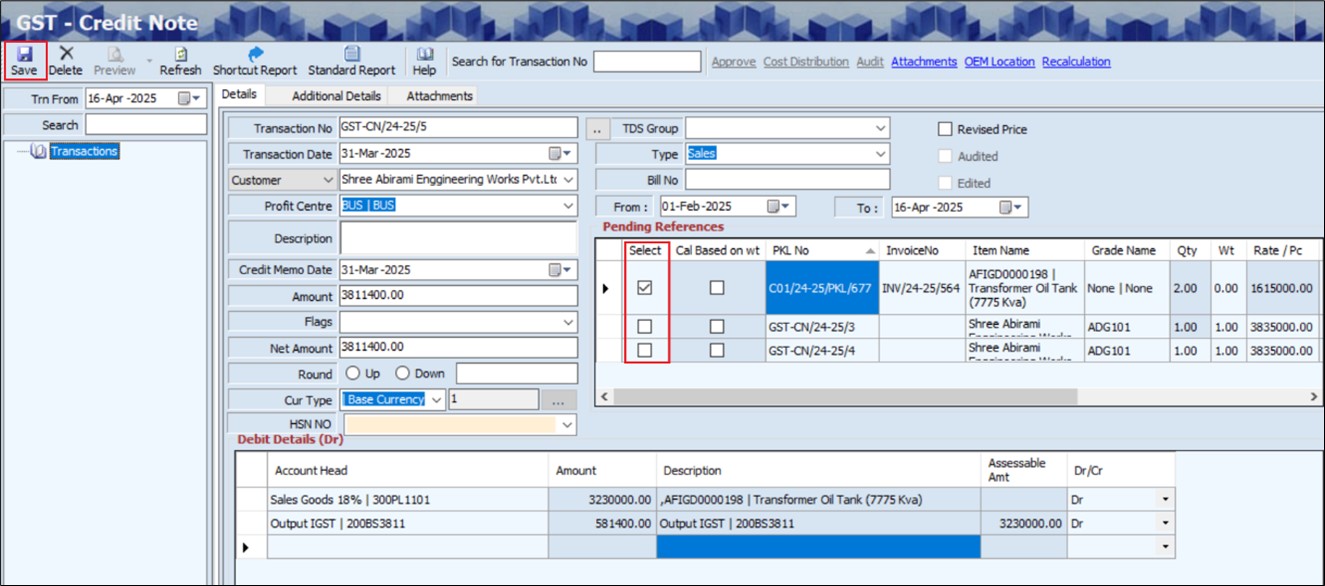Toggle Cal Based on wt for GST-CN/24-25/3
1325x586 pixels.
(x=717, y=327)
